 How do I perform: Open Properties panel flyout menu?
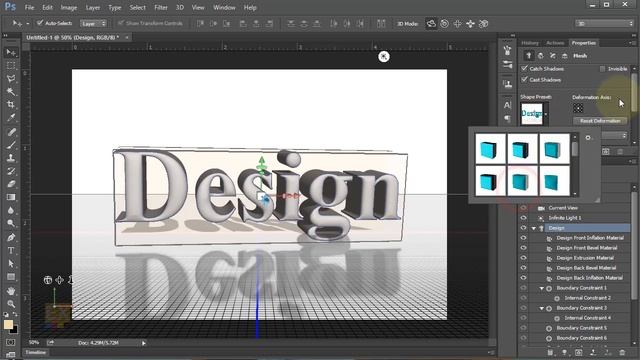[x=631, y=42]
